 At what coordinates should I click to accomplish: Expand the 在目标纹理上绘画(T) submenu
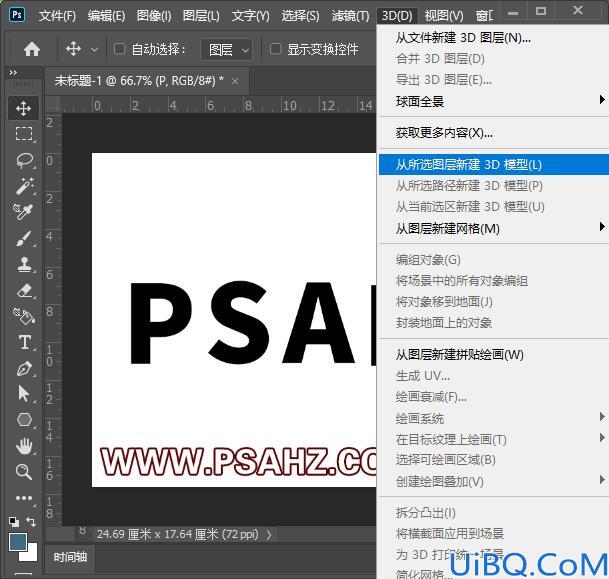pos(602,438)
